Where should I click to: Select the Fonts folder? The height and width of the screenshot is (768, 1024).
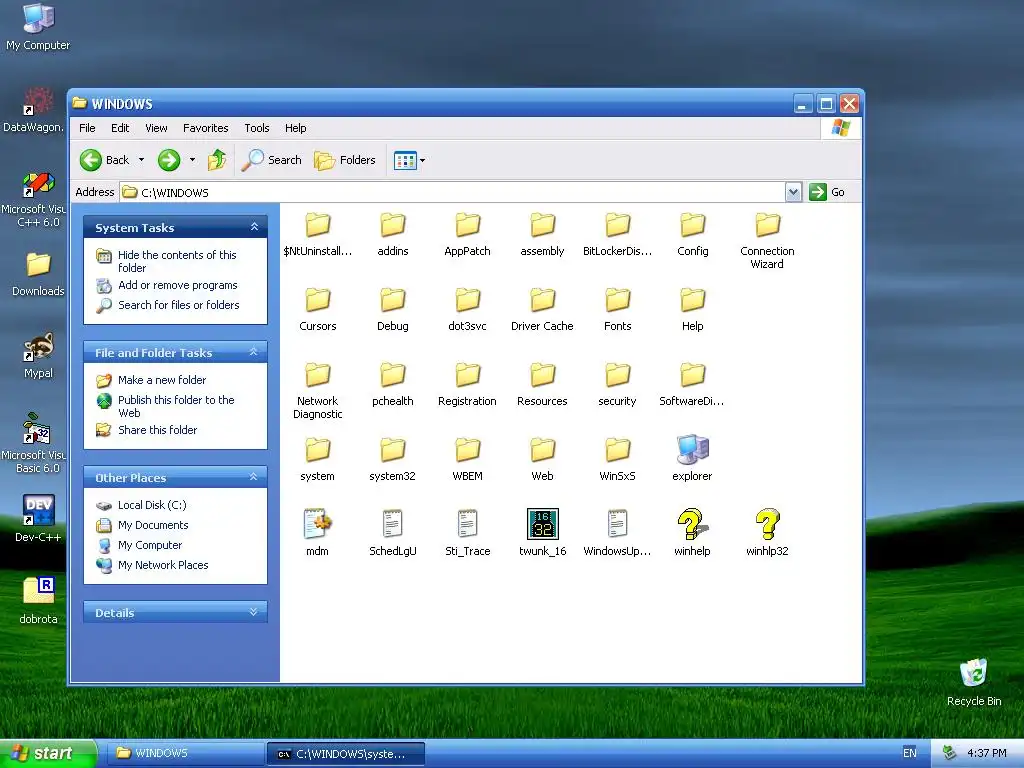pyautogui.click(x=618, y=308)
